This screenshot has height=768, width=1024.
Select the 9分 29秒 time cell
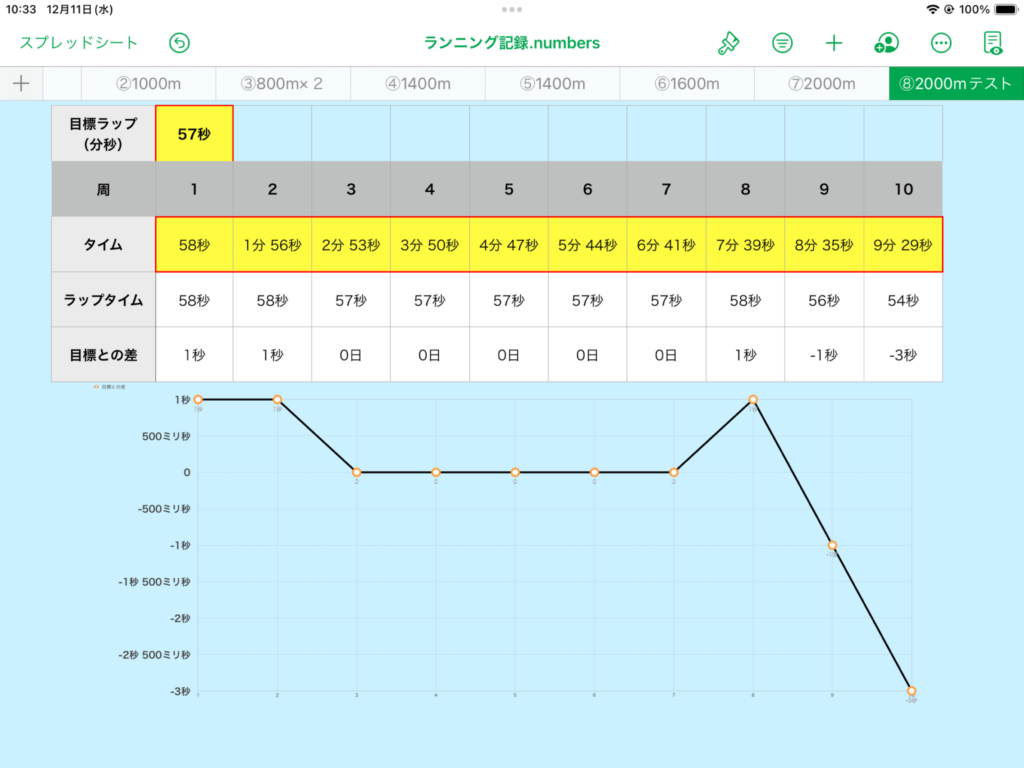click(903, 245)
